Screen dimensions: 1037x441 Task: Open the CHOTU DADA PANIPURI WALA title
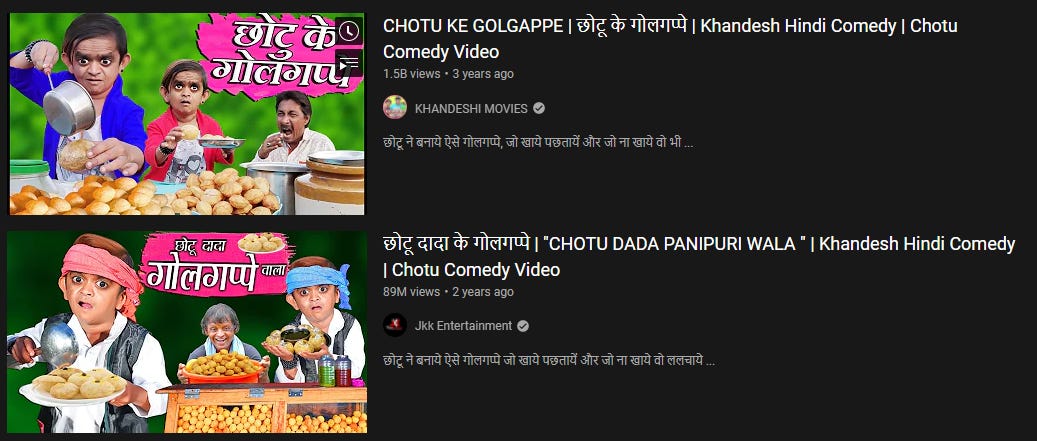click(699, 257)
